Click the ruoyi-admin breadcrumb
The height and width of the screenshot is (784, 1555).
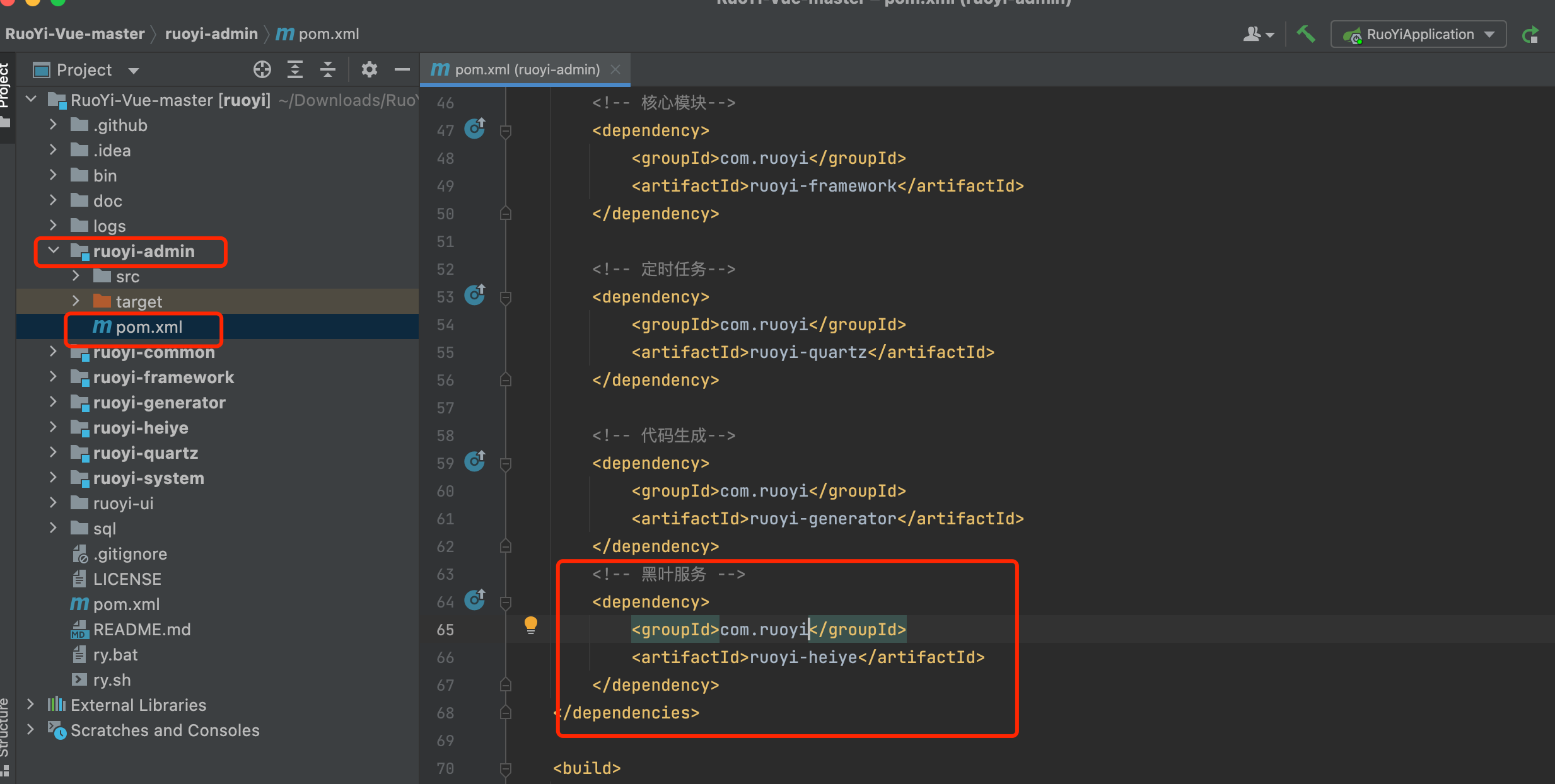tap(211, 33)
